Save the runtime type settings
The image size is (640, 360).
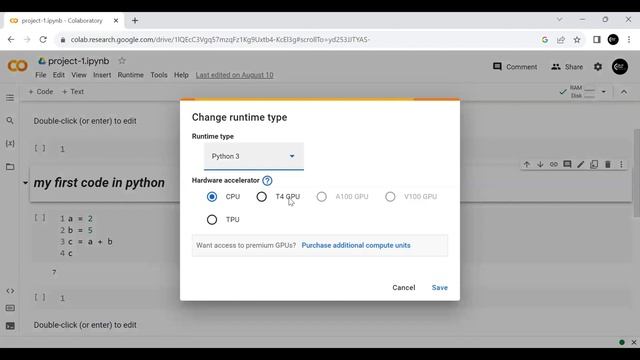coord(440,288)
